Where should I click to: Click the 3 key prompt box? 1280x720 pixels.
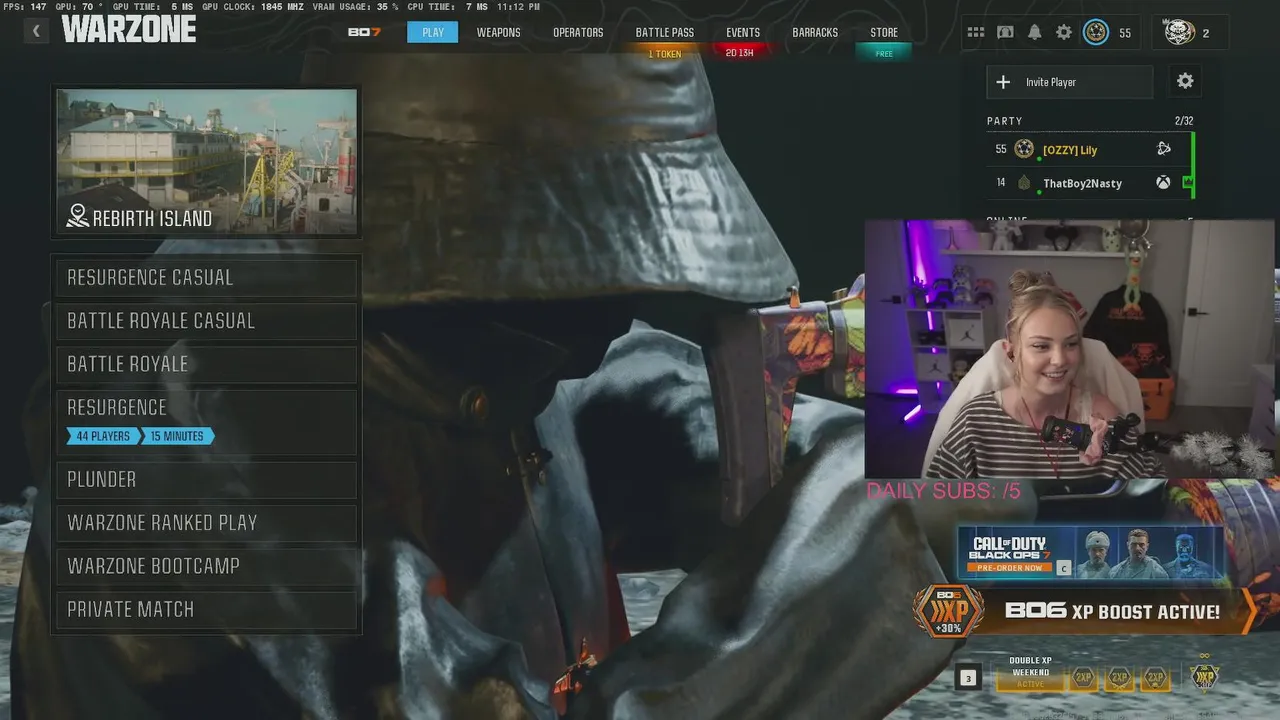coord(967,678)
